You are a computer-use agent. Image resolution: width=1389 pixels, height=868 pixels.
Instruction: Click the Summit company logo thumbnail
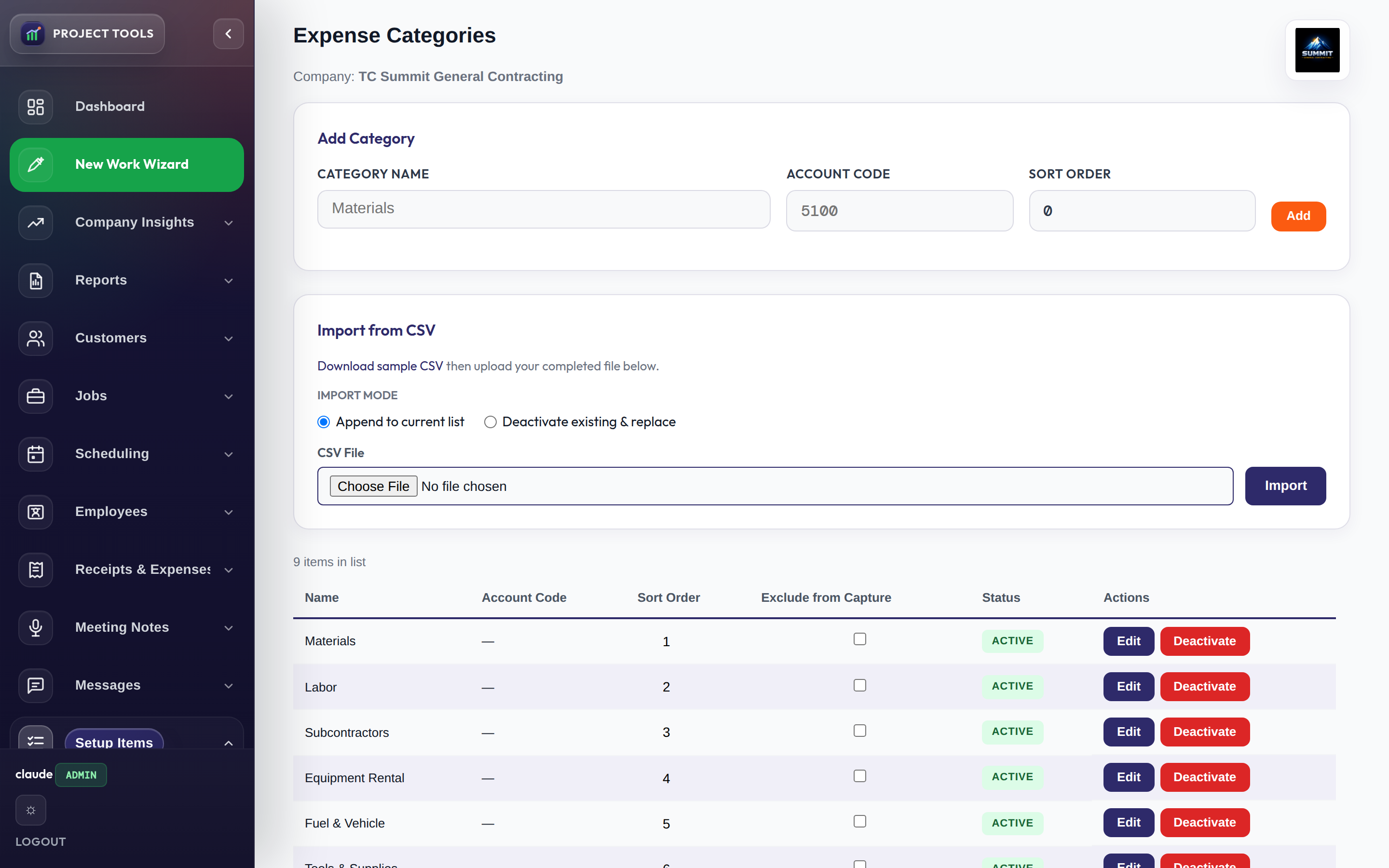1317,50
